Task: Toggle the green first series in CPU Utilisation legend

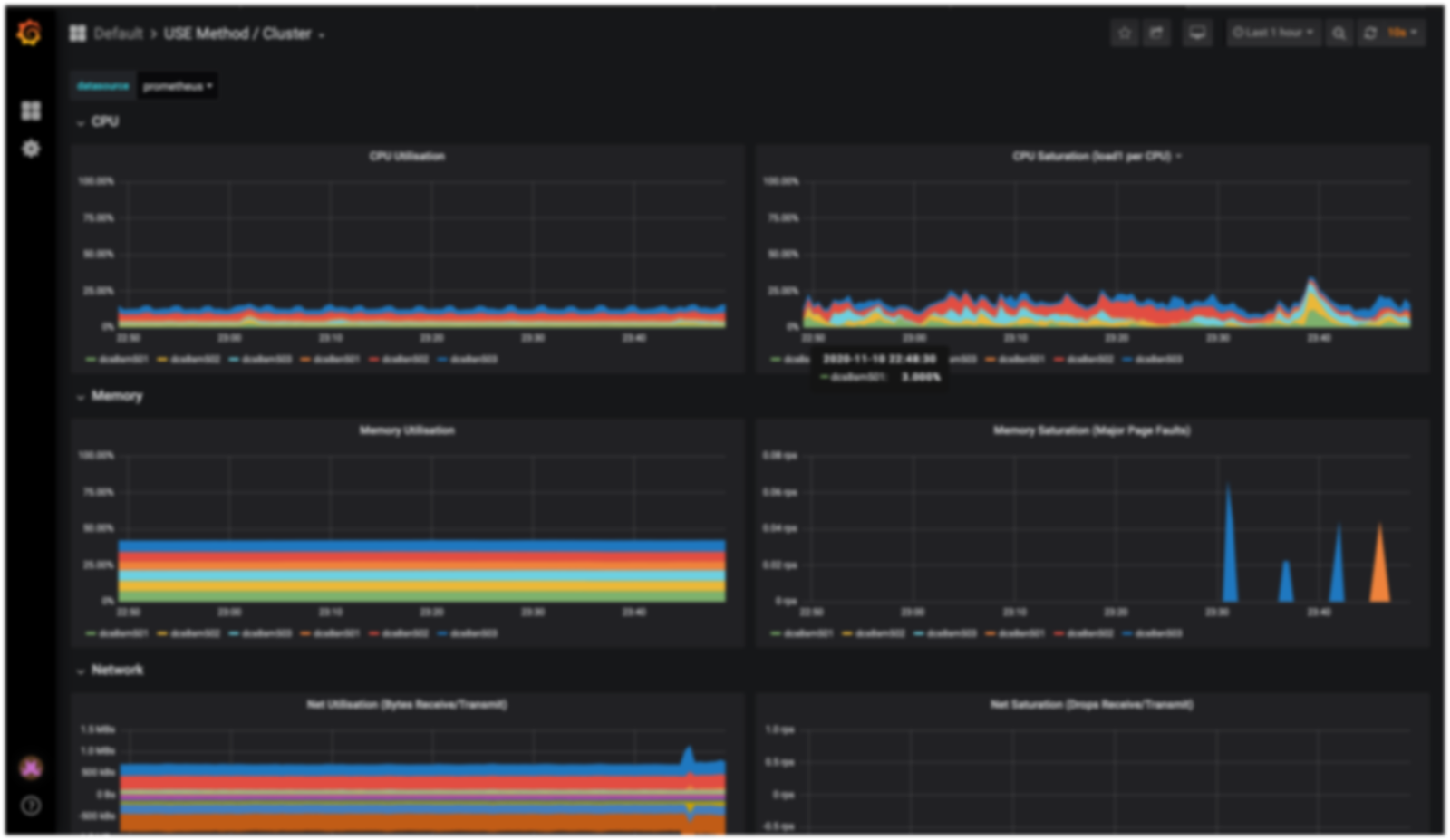Action: (117, 360)
